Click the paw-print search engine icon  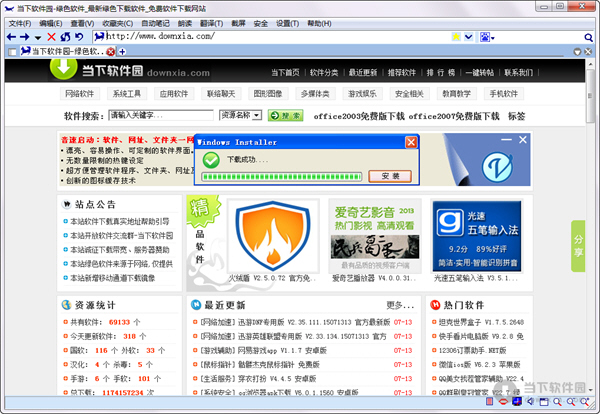(484, 37)
